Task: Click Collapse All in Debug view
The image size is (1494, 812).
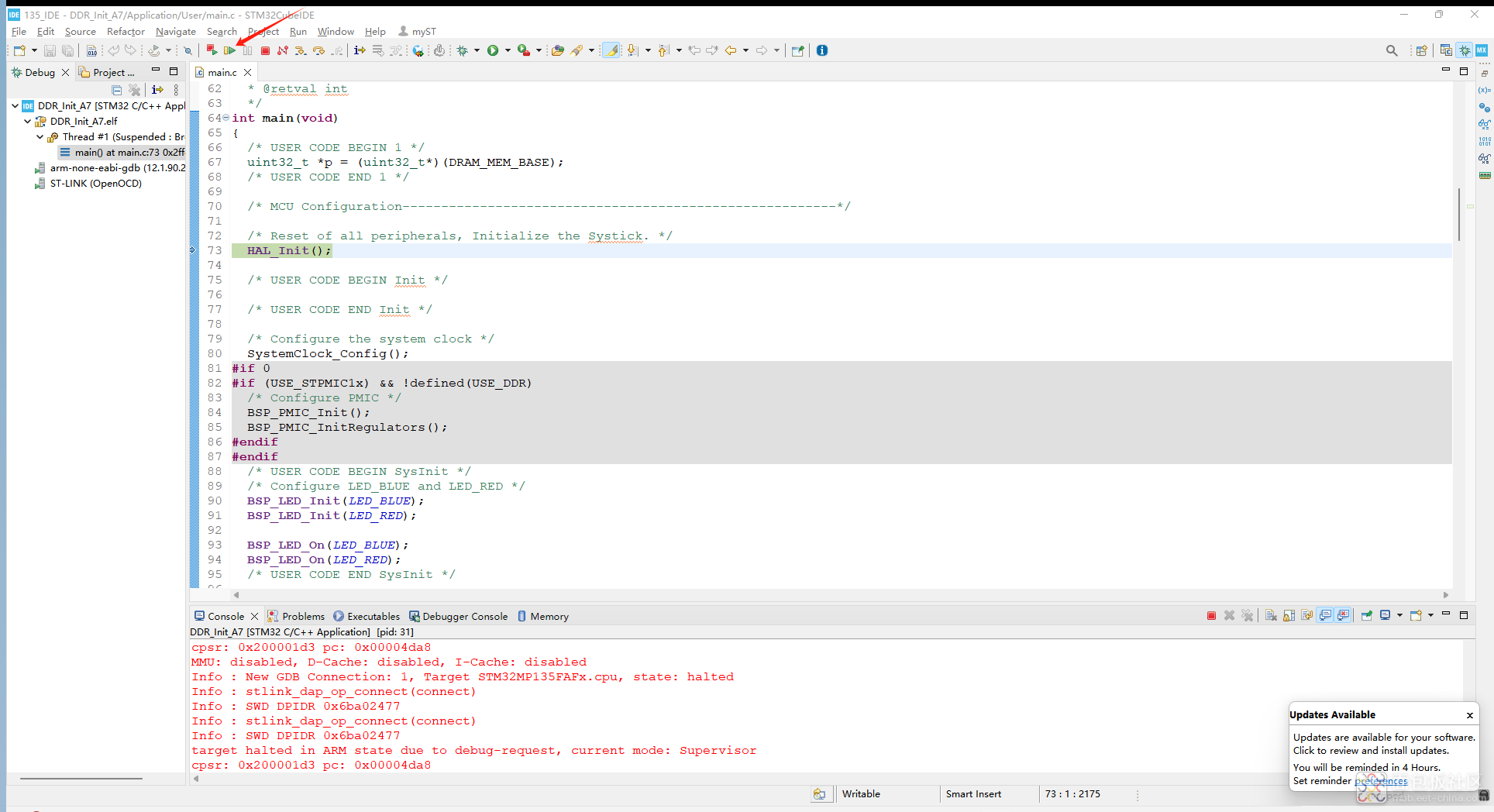Action: click(x=116, y=90)
